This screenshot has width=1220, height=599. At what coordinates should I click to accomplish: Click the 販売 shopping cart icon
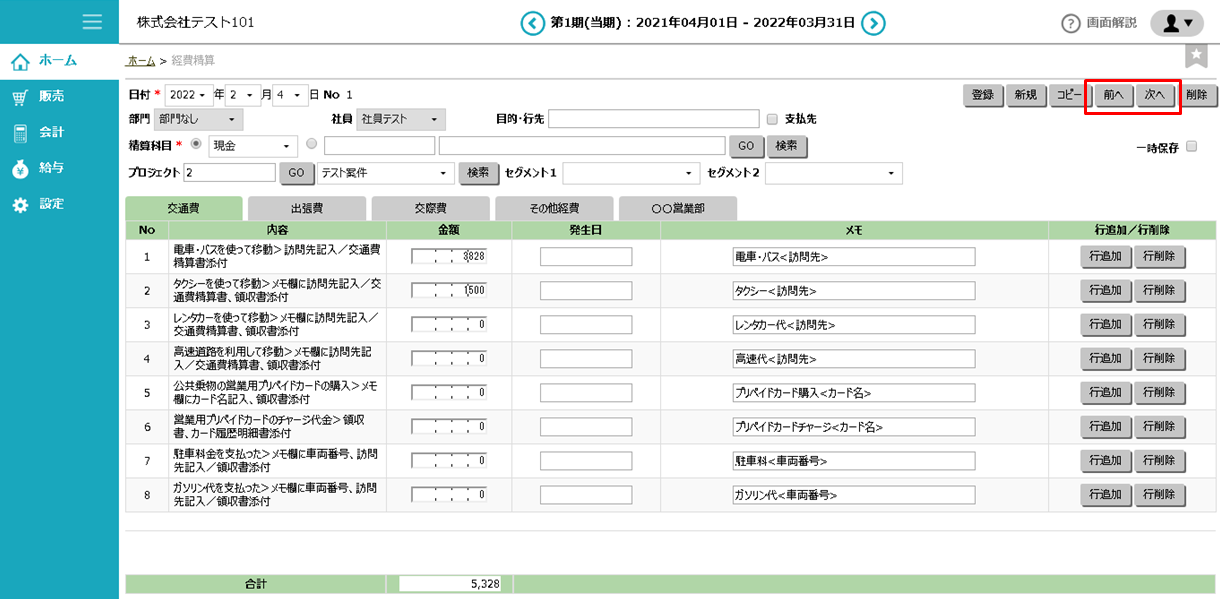[20, 97]
